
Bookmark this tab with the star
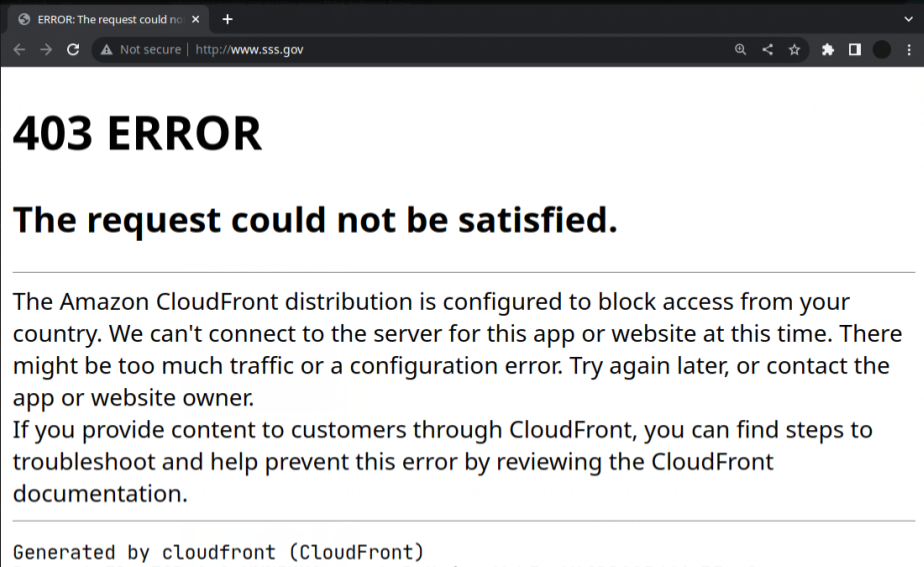click(x=794, y=50)
